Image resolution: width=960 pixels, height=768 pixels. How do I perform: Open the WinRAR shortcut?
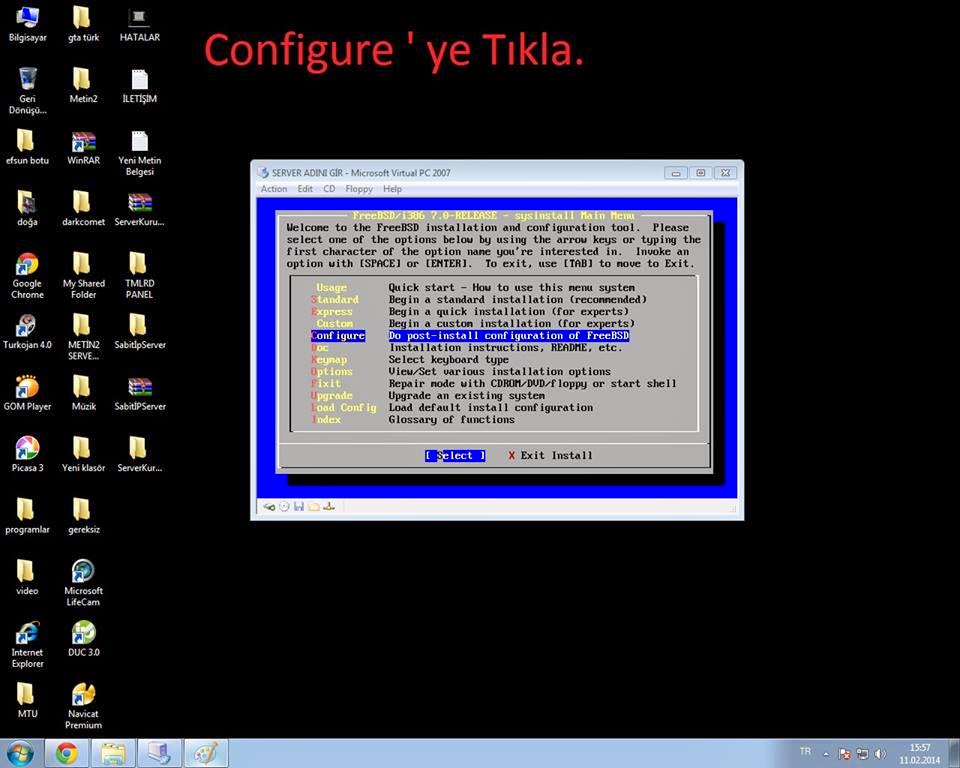pyautogui.click(x=83, y=148)
